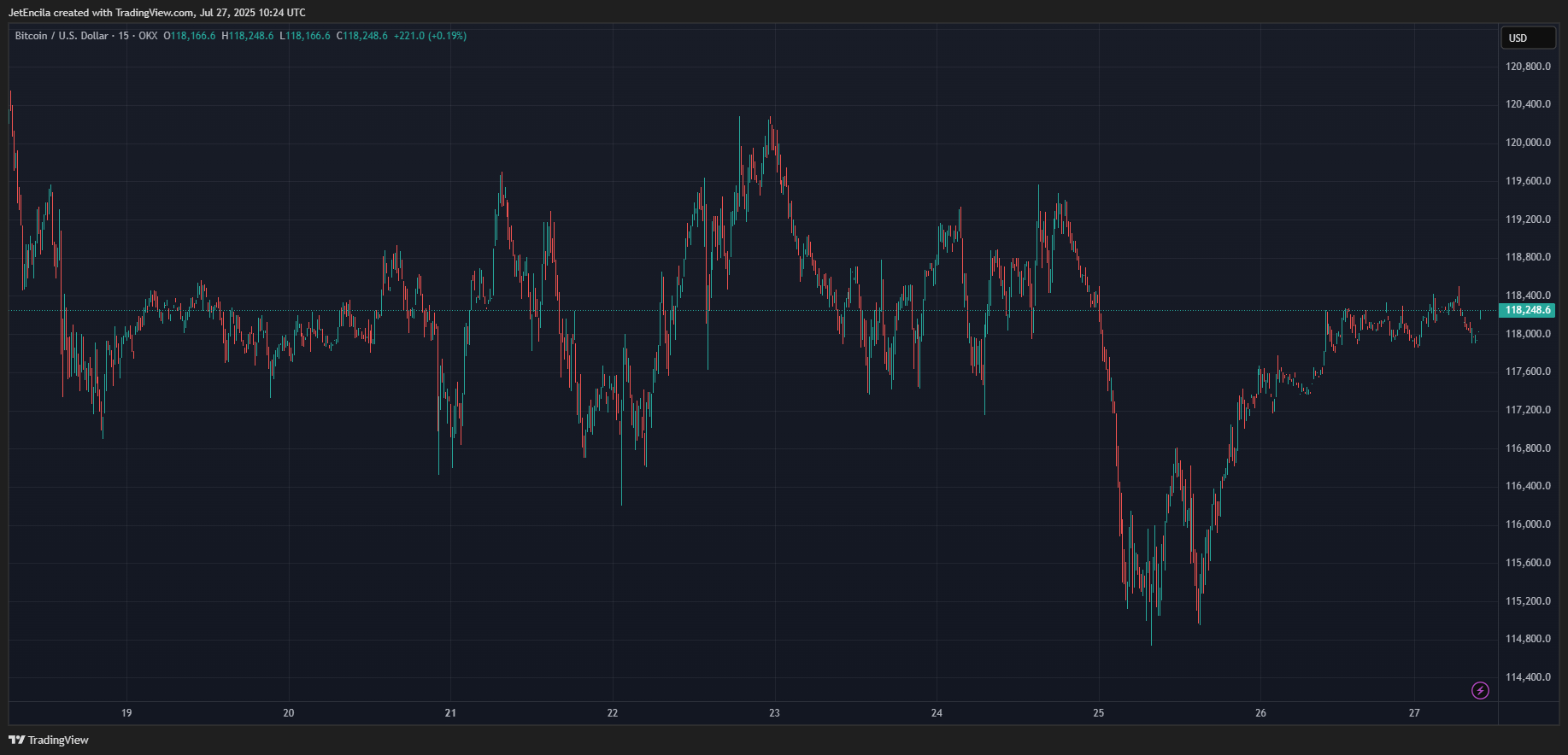Click the JetEncila created with TradingView.com caption
1568x755 pixels.
[157, 13]
